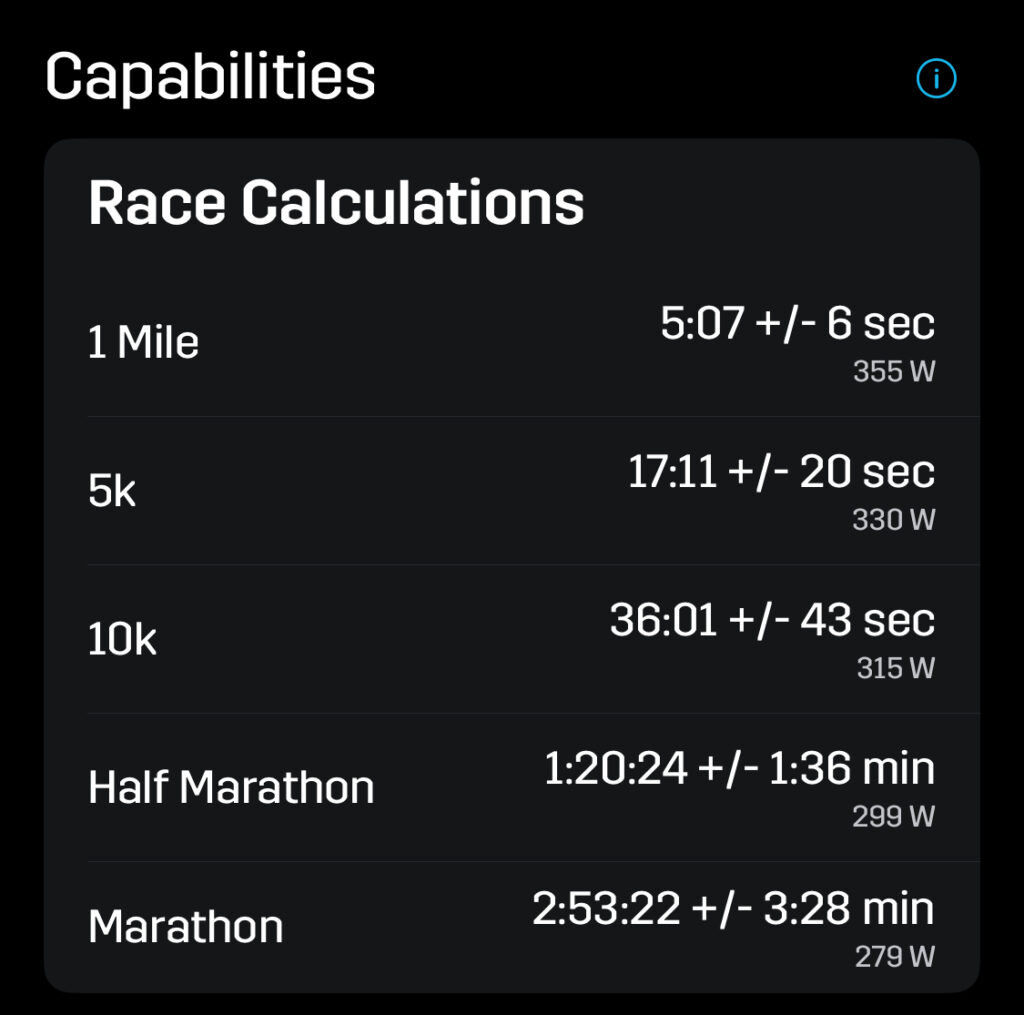Tap the 17:11 +/- 20 sec prediction
1024x1015 pixels.
pyautogui.click(x=781, y=471)
